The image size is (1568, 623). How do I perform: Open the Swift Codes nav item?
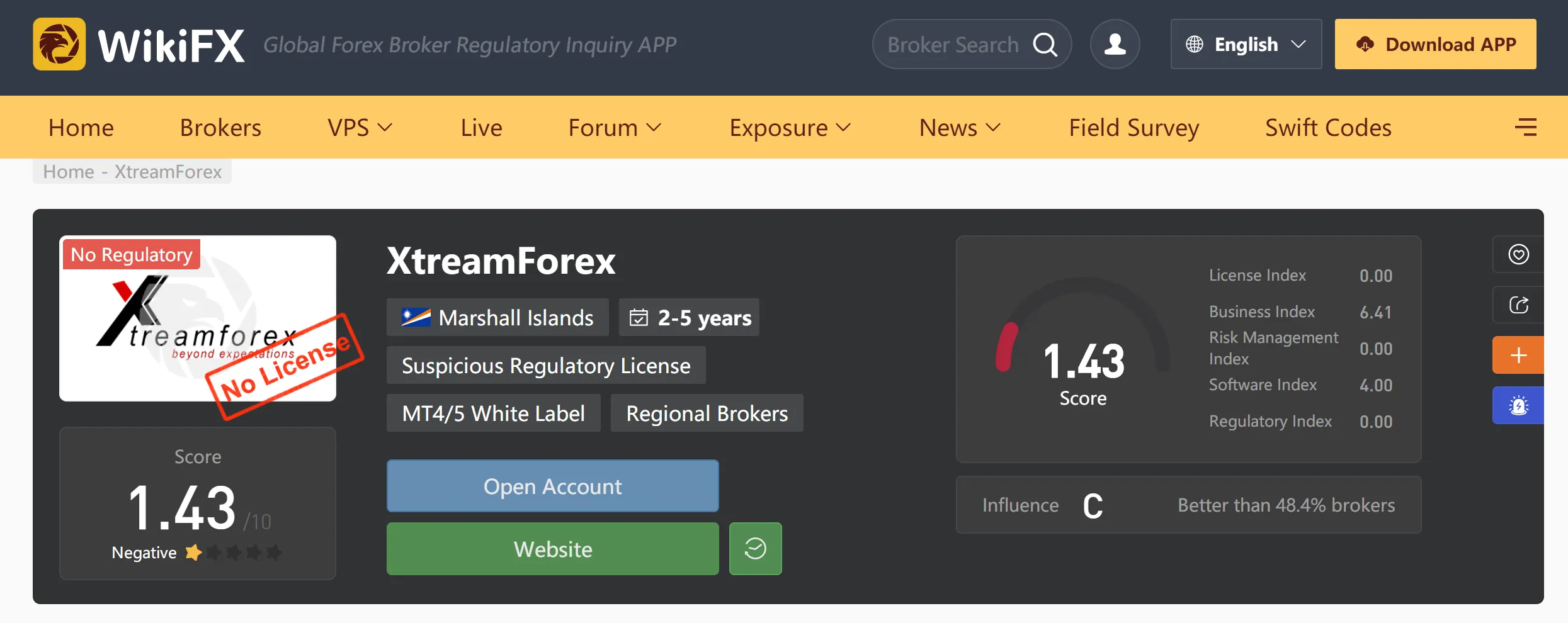(1329, 128)
